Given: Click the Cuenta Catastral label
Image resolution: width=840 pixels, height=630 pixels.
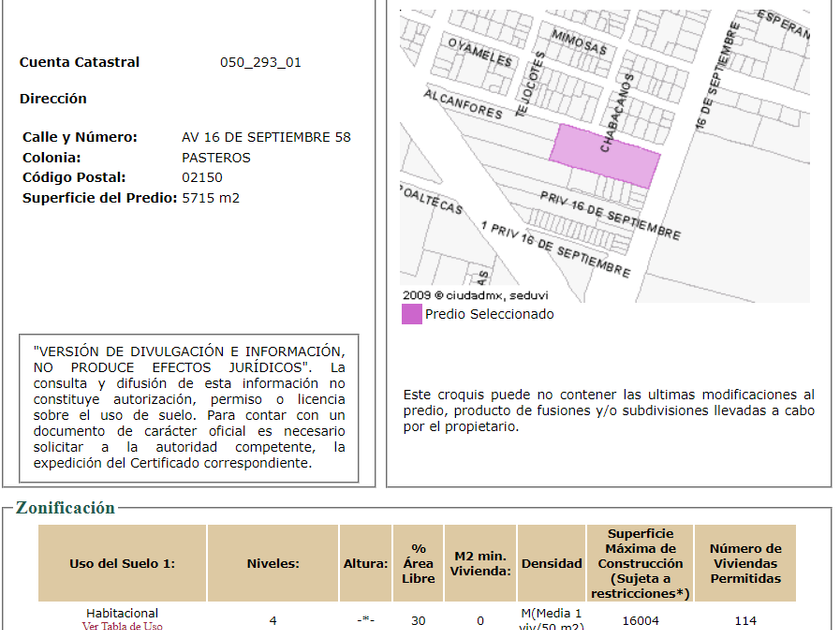Looking at the screenshot, I should point(79,62).
